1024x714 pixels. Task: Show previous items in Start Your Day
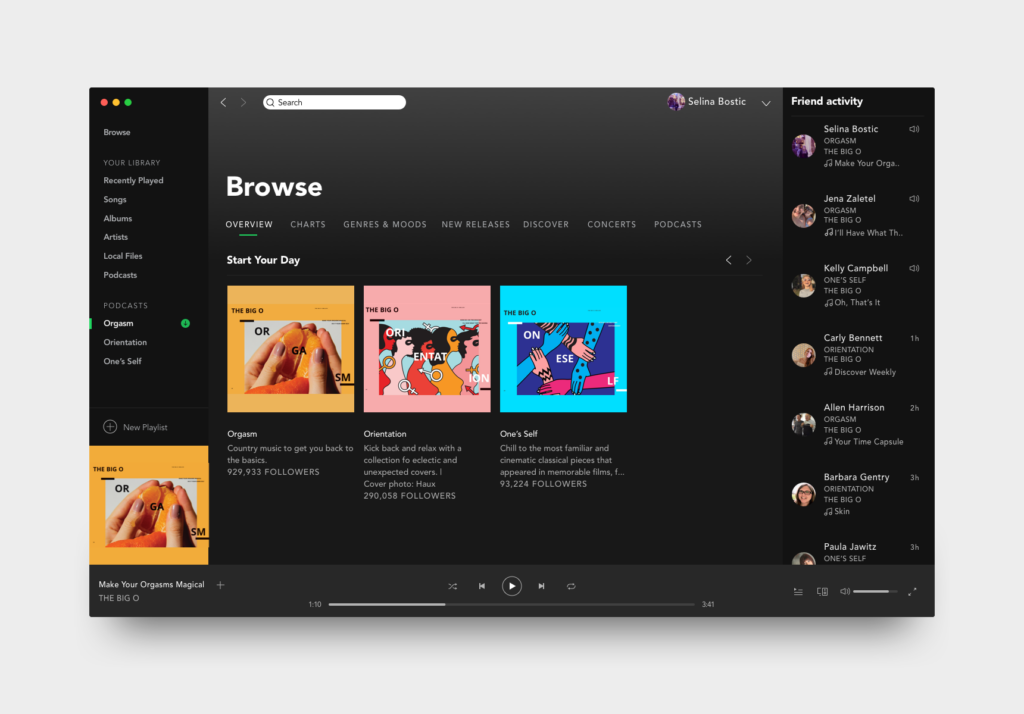point(729,260)
